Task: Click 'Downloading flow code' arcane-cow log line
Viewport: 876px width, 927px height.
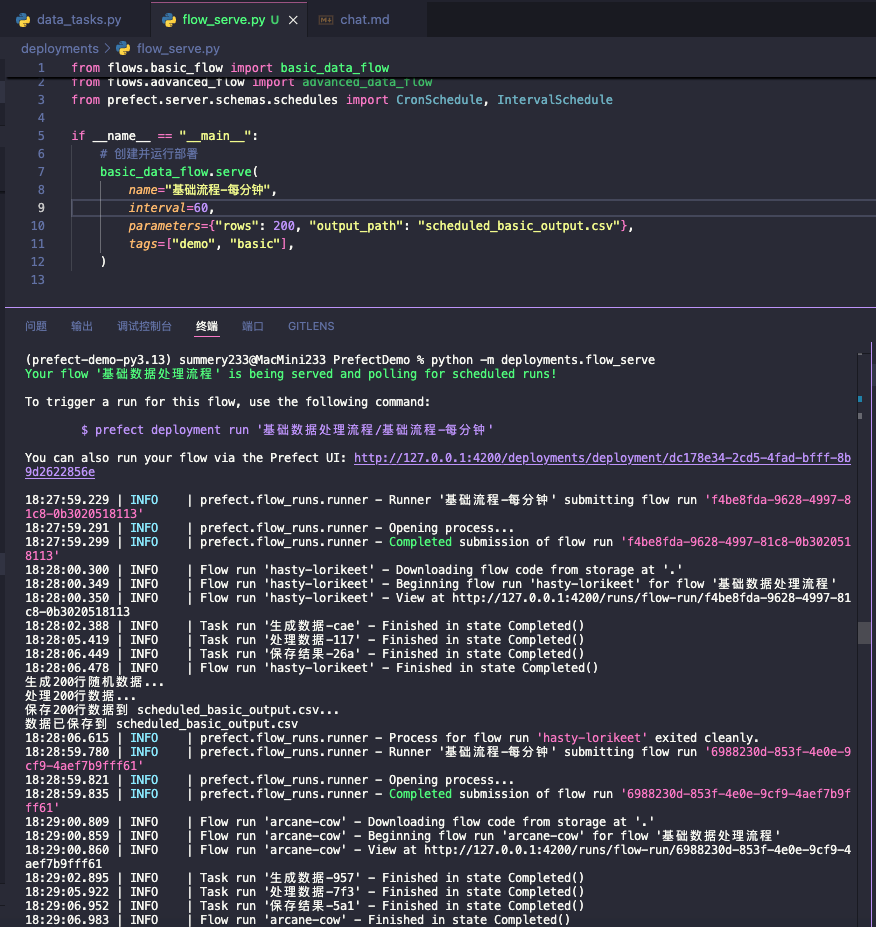Action: click(339, 822)
